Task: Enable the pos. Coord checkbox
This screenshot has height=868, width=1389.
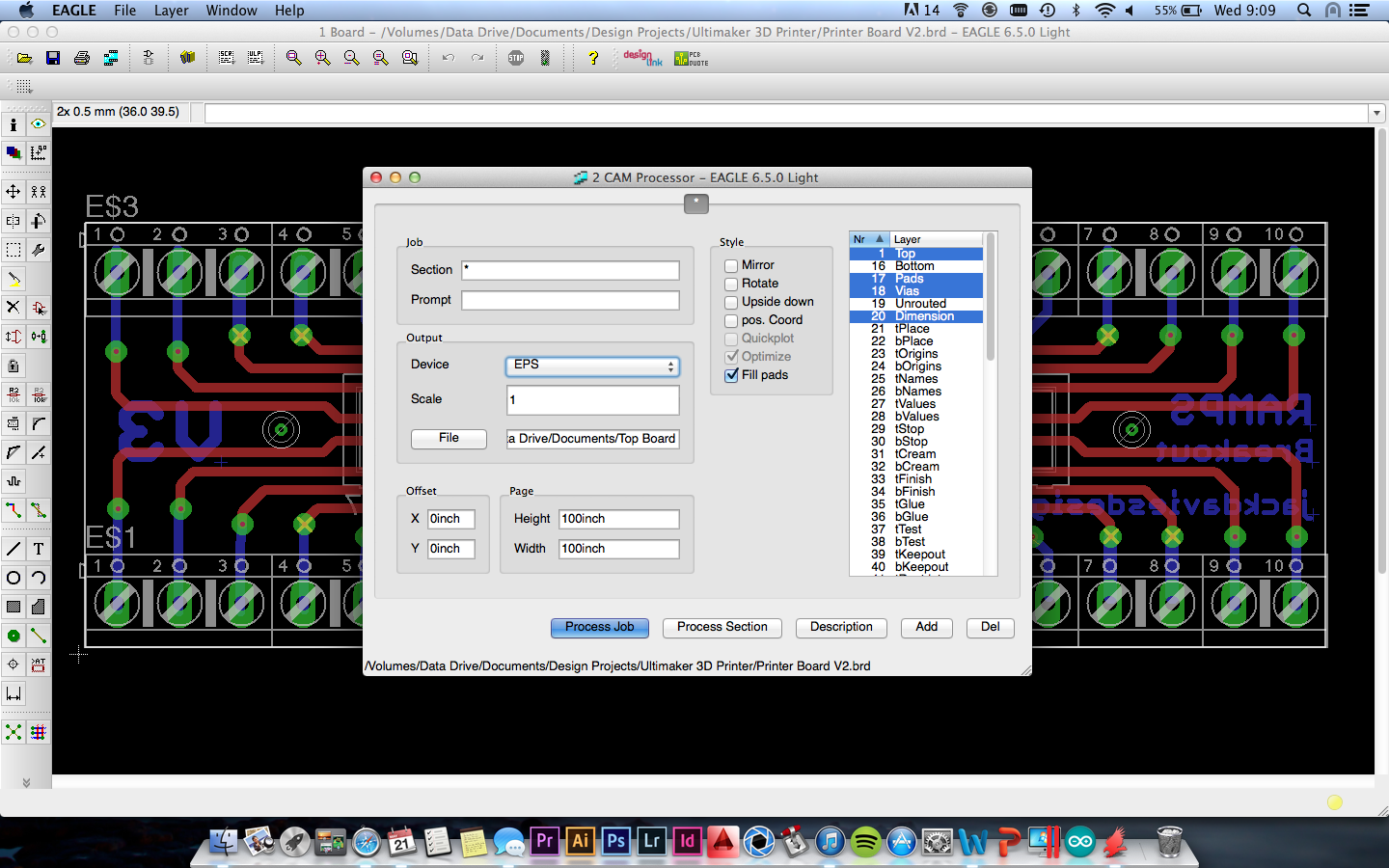Action: 731,320
